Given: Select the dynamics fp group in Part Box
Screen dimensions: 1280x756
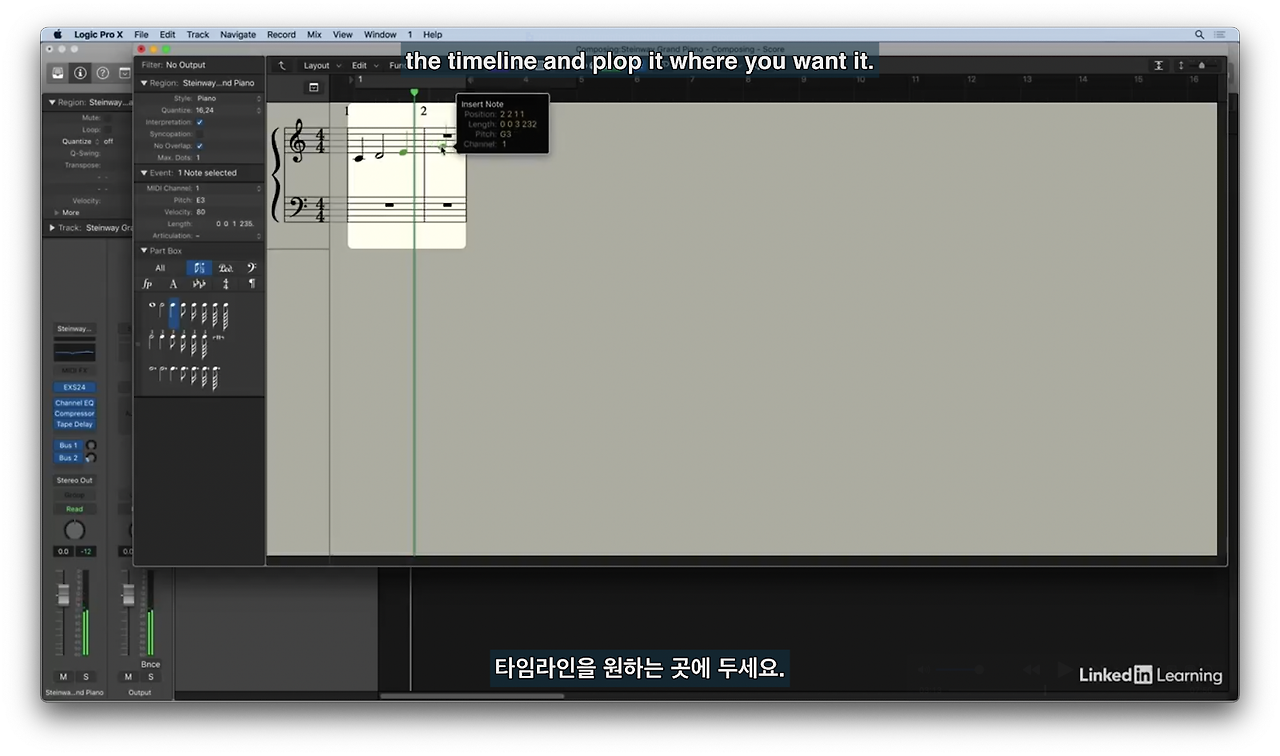Looking at the screenshot, I should click(x=147, y=284).
